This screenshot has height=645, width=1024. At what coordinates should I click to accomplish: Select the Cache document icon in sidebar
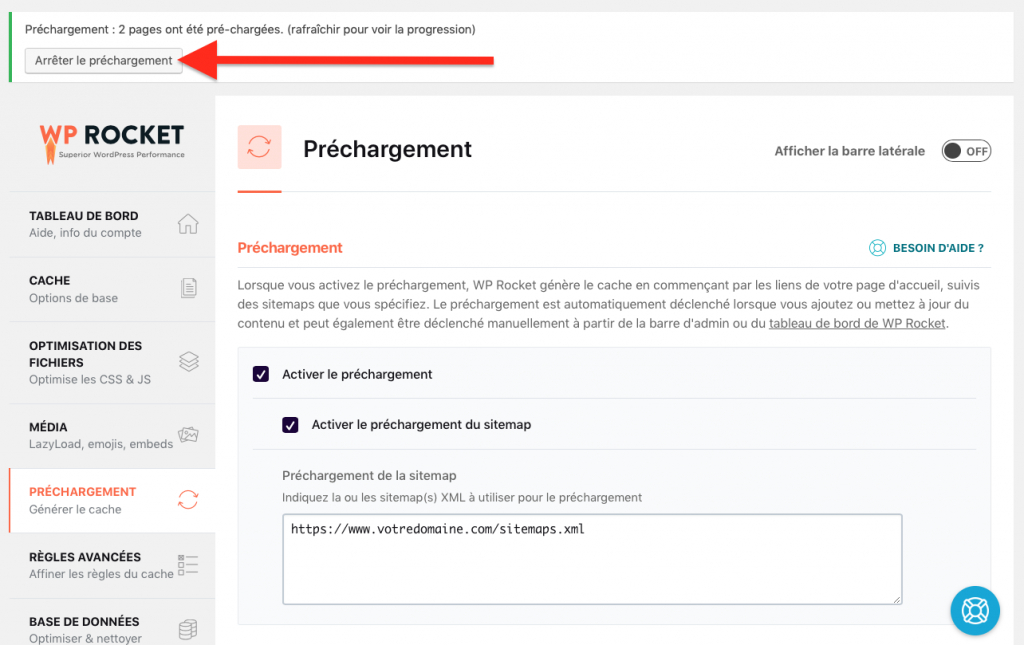[188, 288]
